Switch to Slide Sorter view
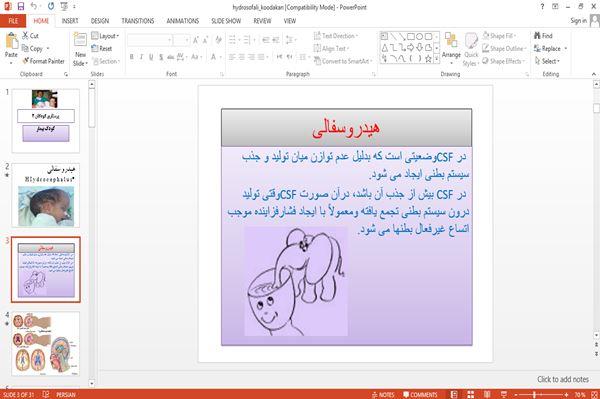The image size is (600, 399). 470,394
